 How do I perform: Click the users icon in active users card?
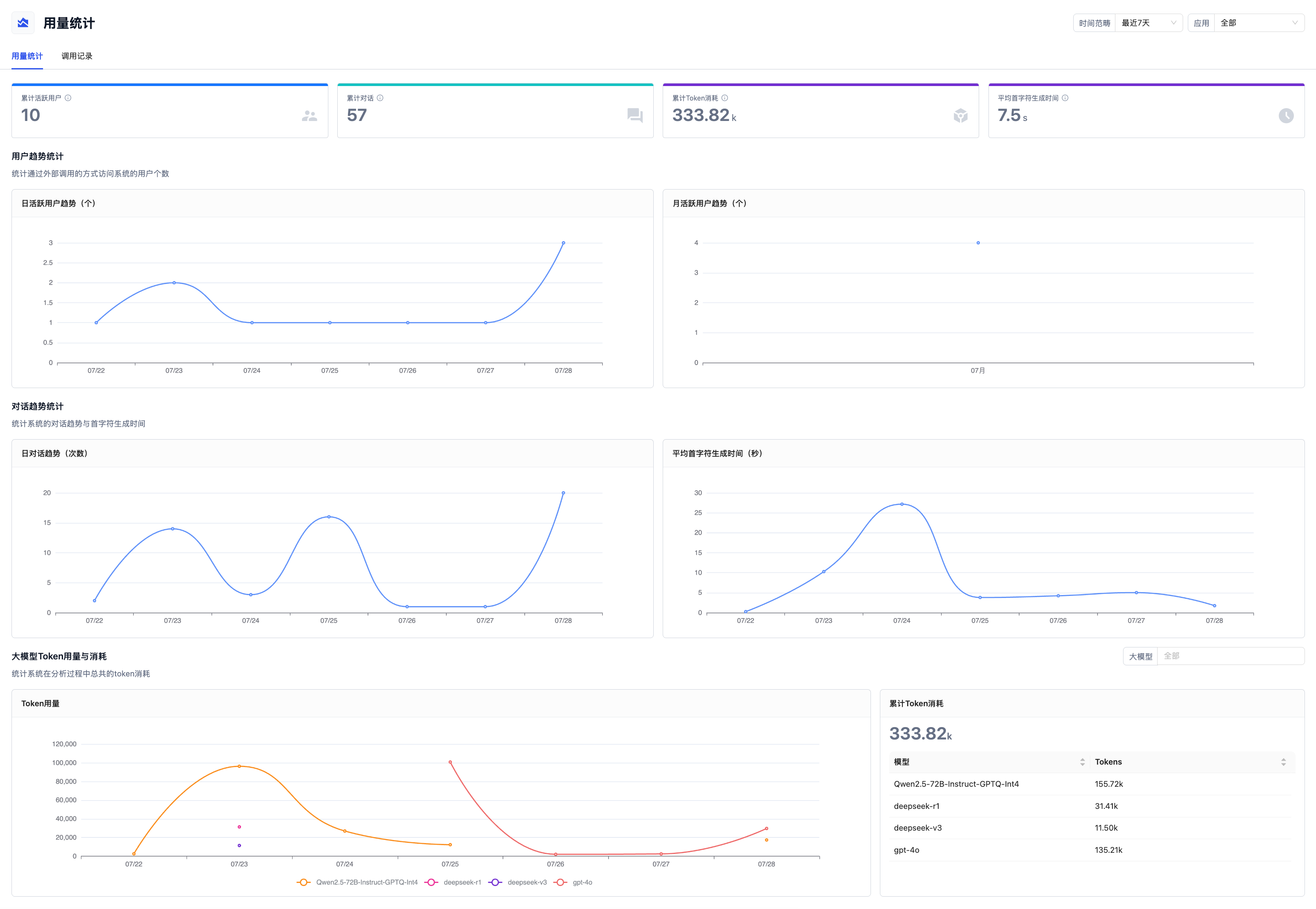[x=309, y=115]
